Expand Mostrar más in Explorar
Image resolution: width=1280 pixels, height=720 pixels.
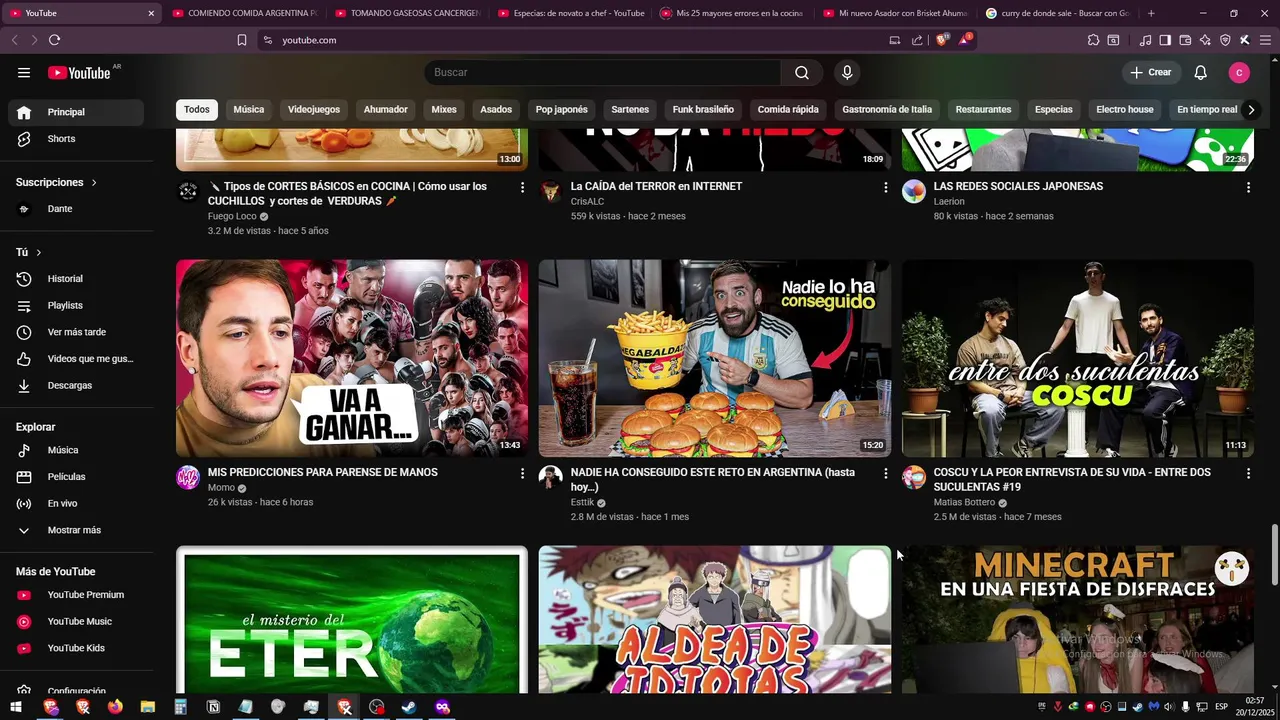point(76,530)
